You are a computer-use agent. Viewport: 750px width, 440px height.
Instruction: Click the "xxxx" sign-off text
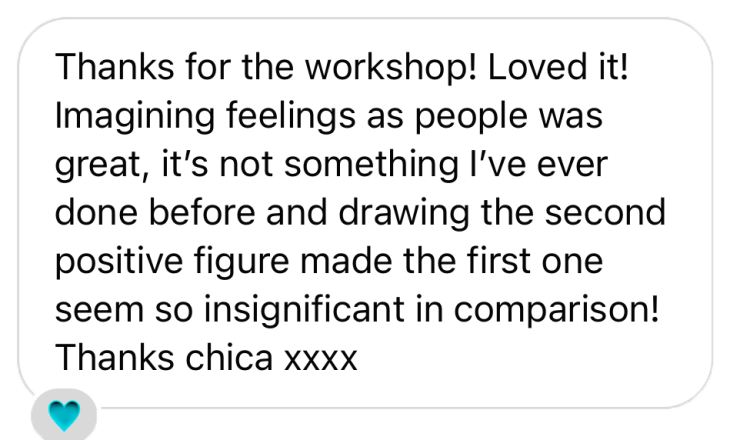coord(320,354)
